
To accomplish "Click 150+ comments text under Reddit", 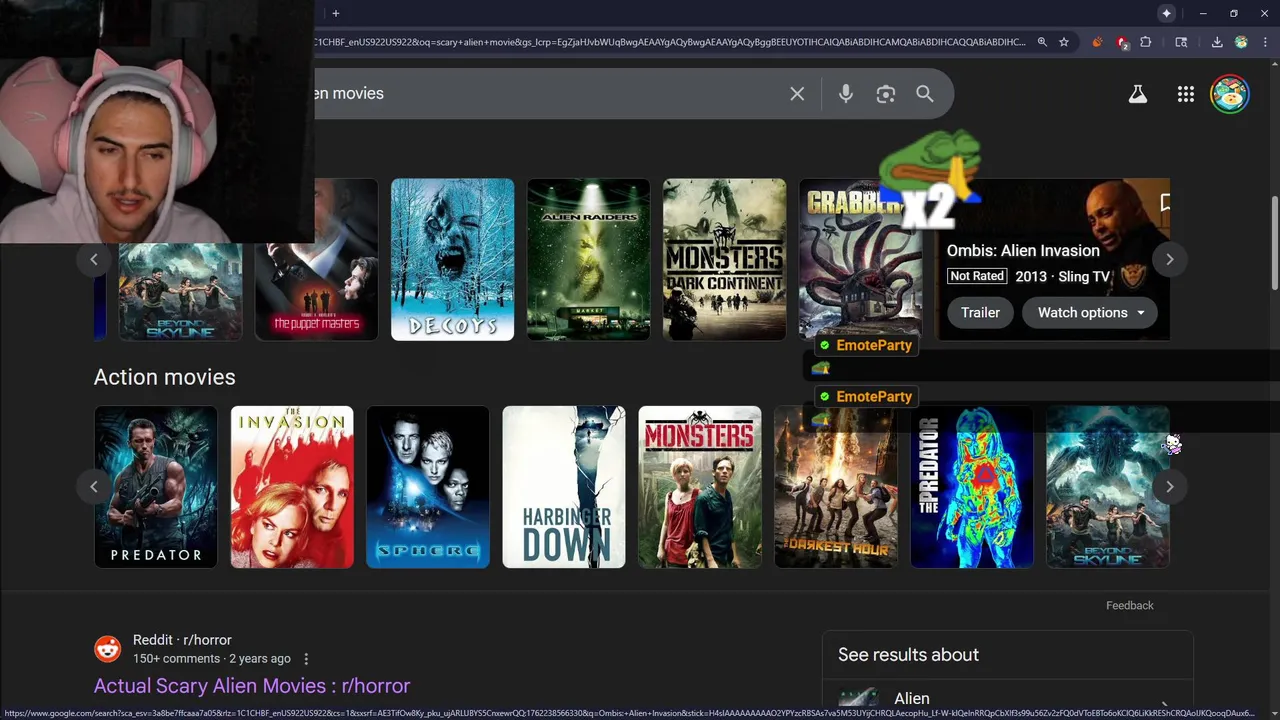I will pyautogui.click(x=176, y=659).
